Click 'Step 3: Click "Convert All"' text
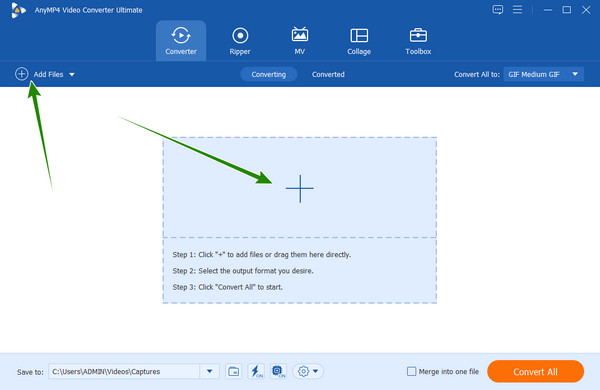Screen dimensions: 600x390 [x=227, y=287]
